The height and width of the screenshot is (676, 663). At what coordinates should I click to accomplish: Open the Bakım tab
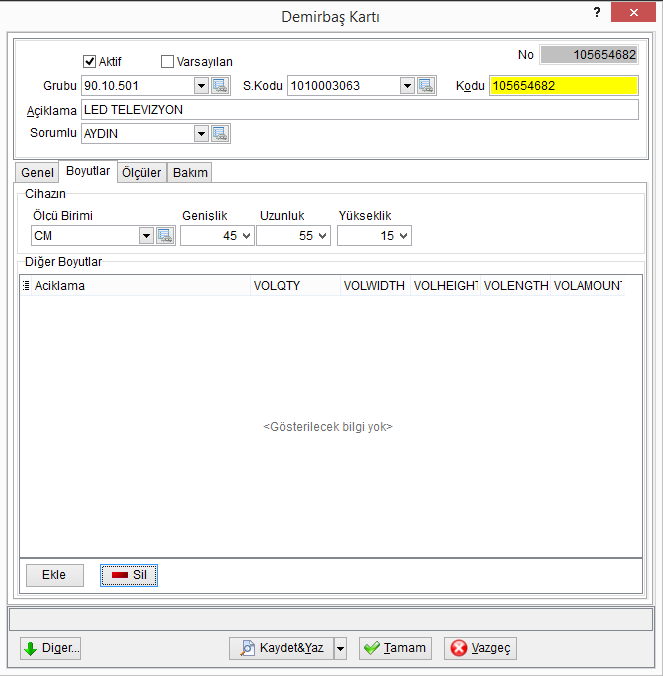pos(190,172)
